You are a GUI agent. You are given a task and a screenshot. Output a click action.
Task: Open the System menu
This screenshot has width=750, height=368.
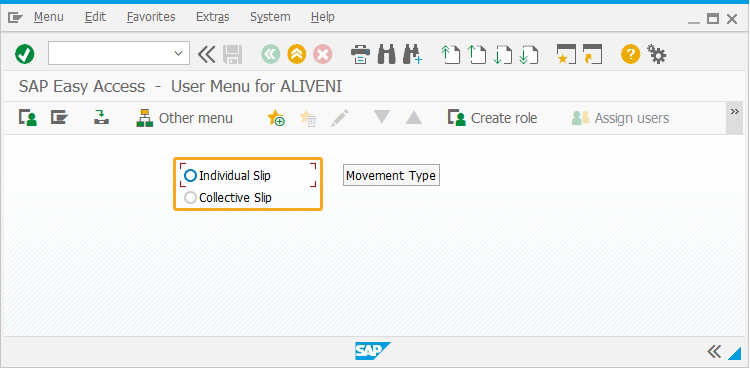(270, 17)
